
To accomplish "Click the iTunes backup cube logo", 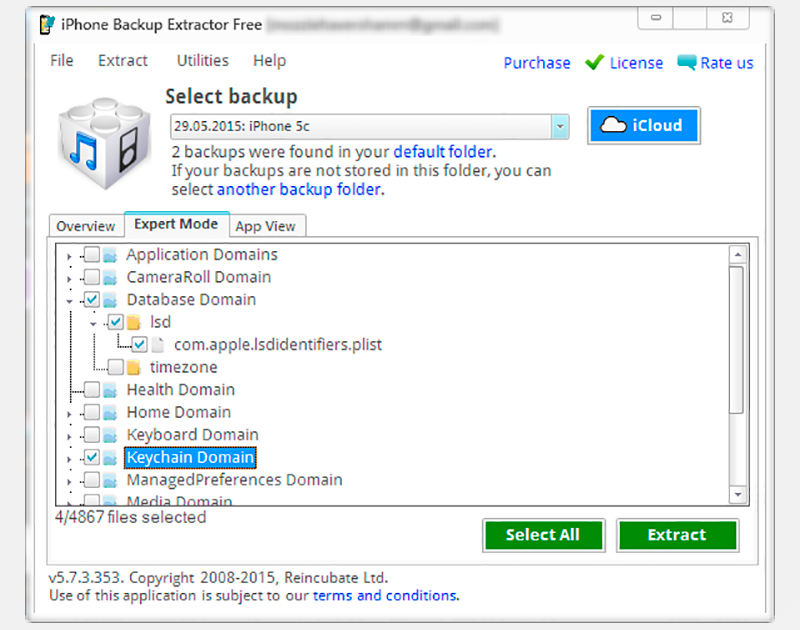I will (x=105, y=142).
